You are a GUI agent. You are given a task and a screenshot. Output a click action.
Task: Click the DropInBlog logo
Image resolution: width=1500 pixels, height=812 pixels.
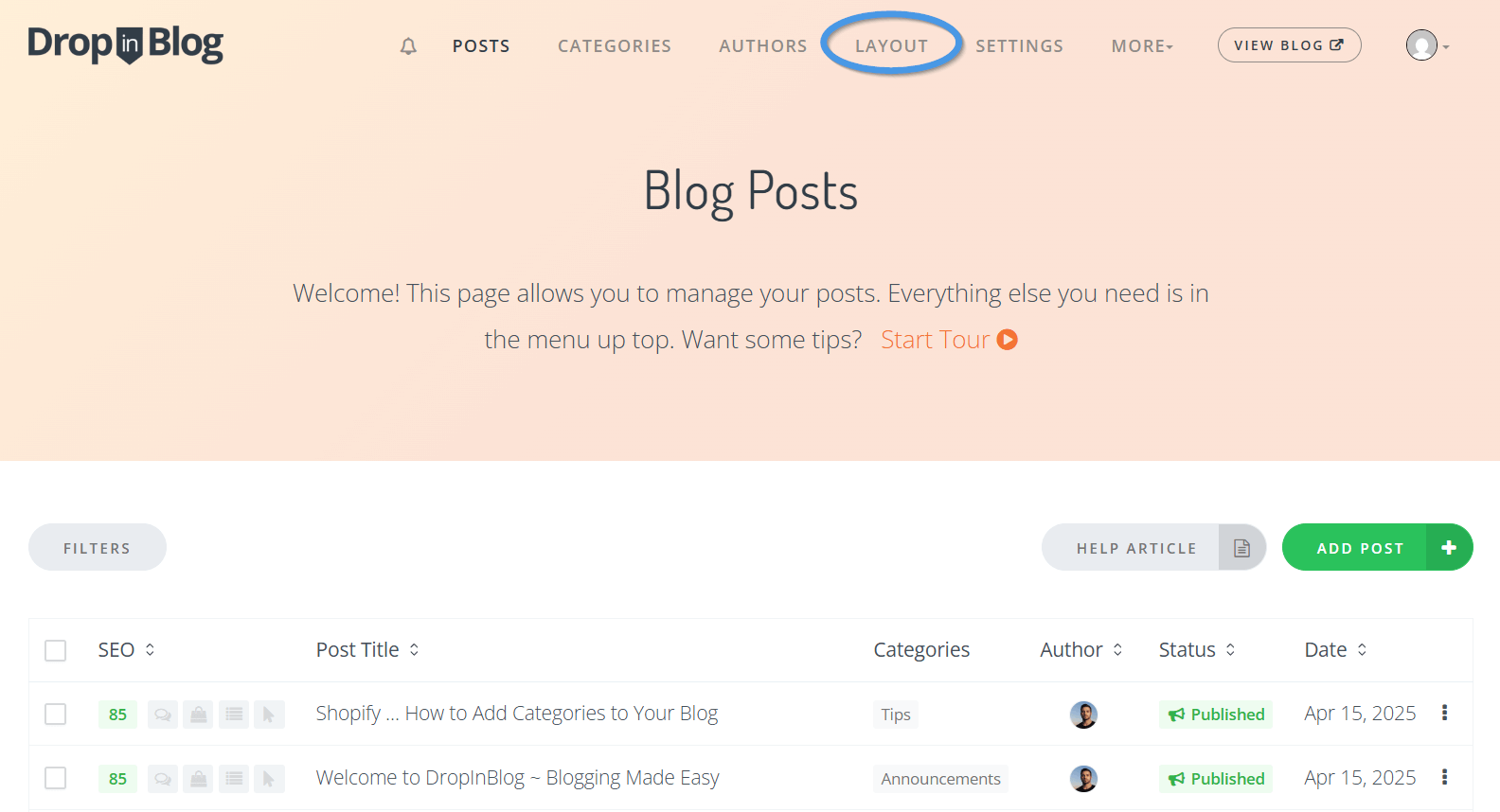coord(126,44)
